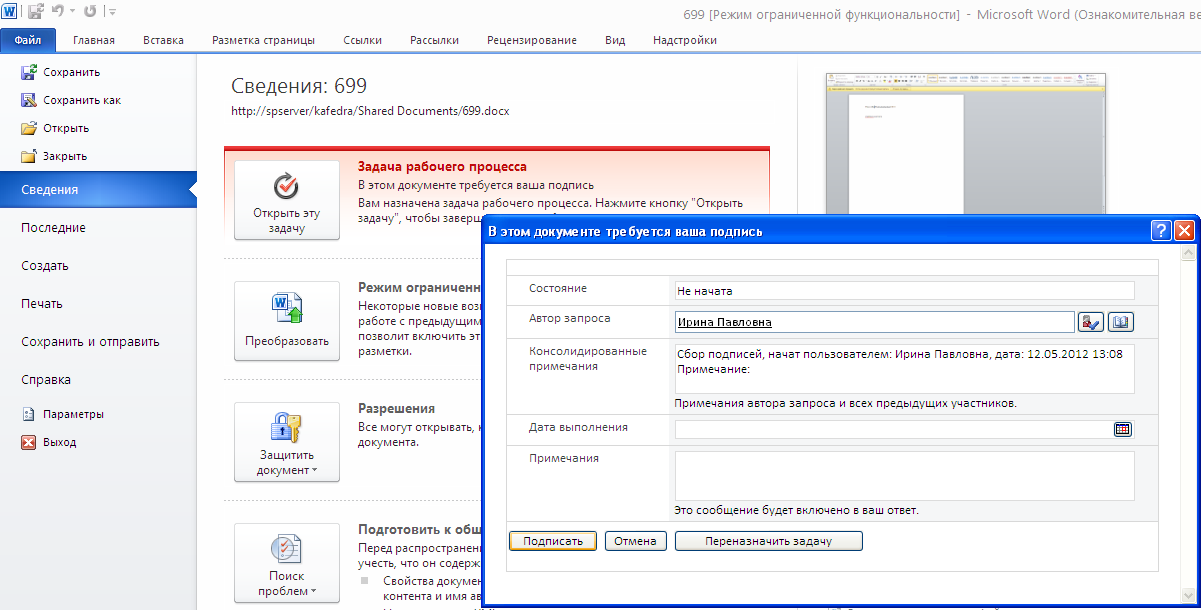Expand the Защитить документ dropdown button
The image size is (1201, 610).
(x=287, y=442)
